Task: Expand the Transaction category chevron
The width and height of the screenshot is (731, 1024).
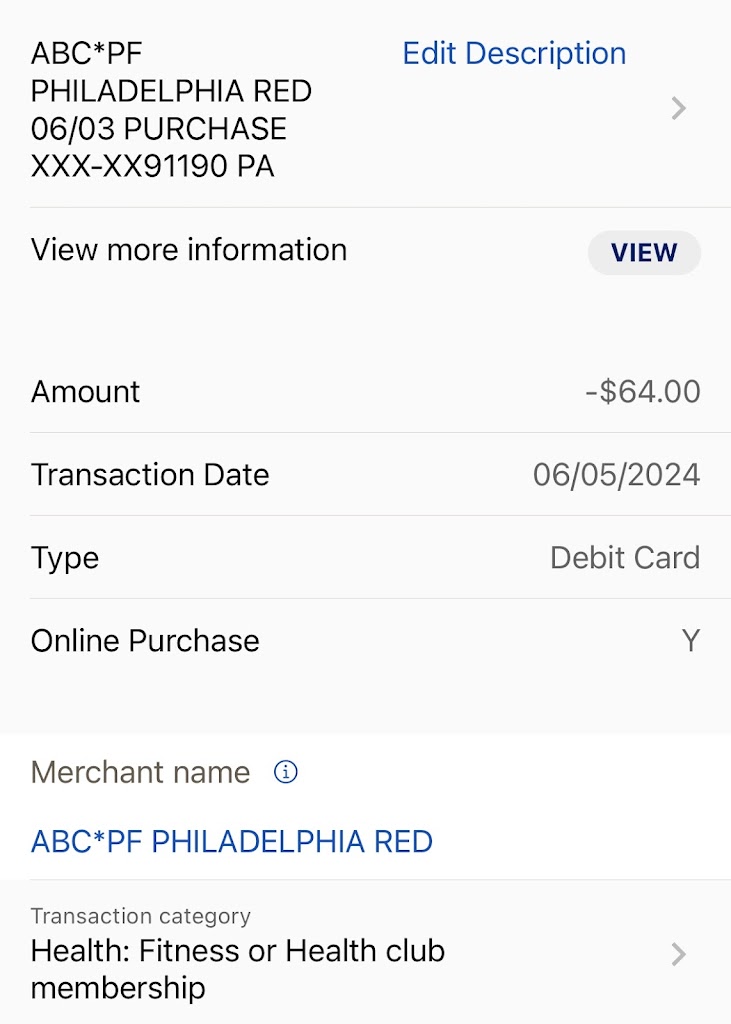Action: click(x=679, y=955)
